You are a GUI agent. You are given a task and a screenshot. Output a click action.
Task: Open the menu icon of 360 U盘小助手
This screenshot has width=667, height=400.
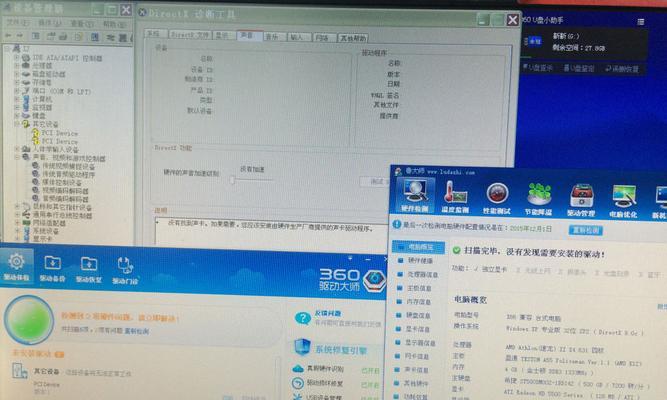(x=641, y=22)
